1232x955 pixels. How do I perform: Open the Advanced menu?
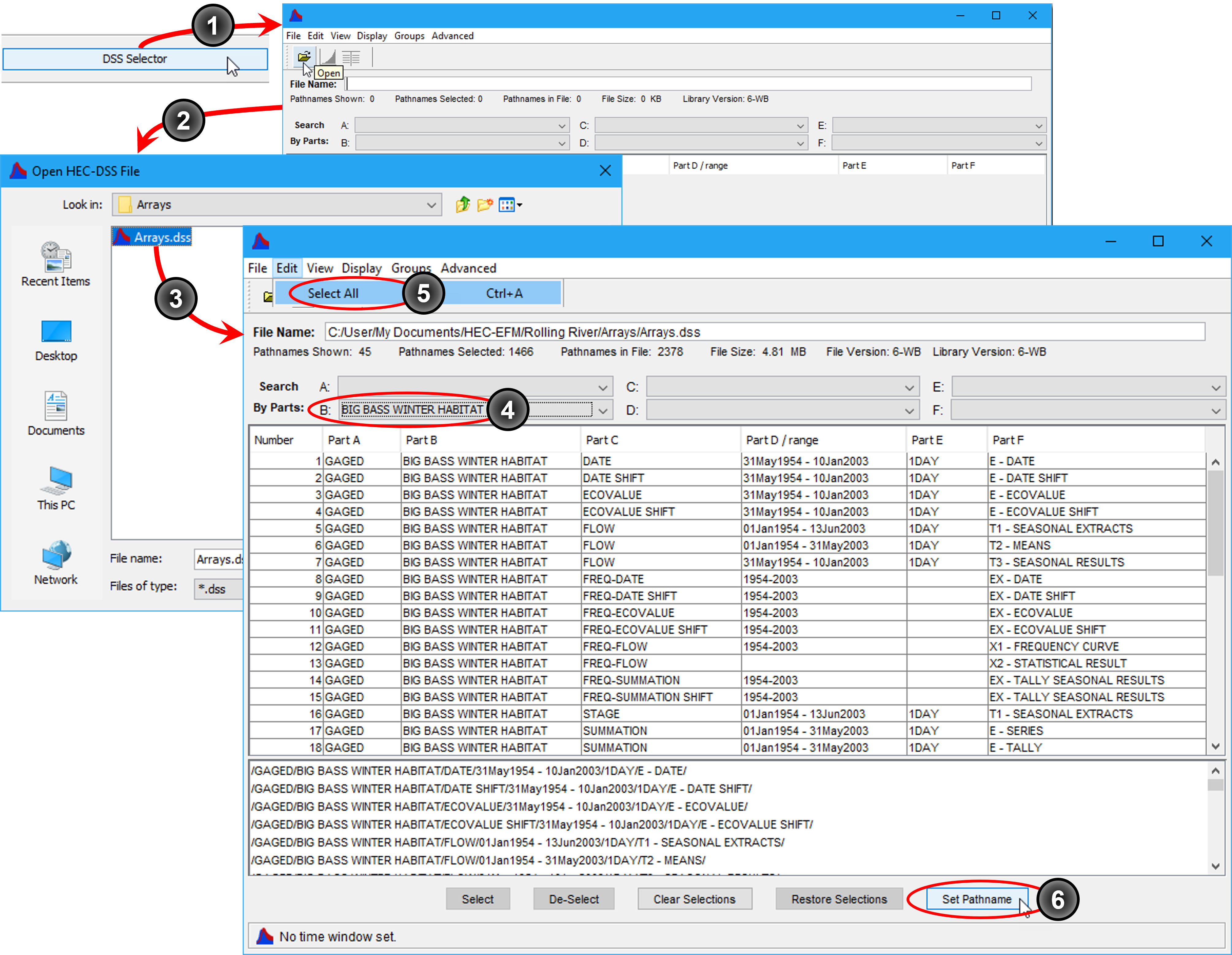(x=468, y=268)
